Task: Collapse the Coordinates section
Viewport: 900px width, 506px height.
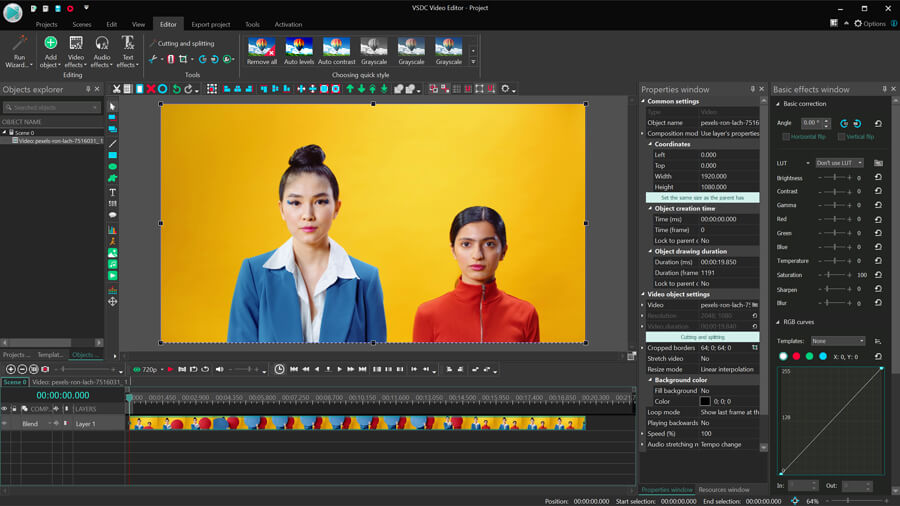Action: tap(650, 144)
